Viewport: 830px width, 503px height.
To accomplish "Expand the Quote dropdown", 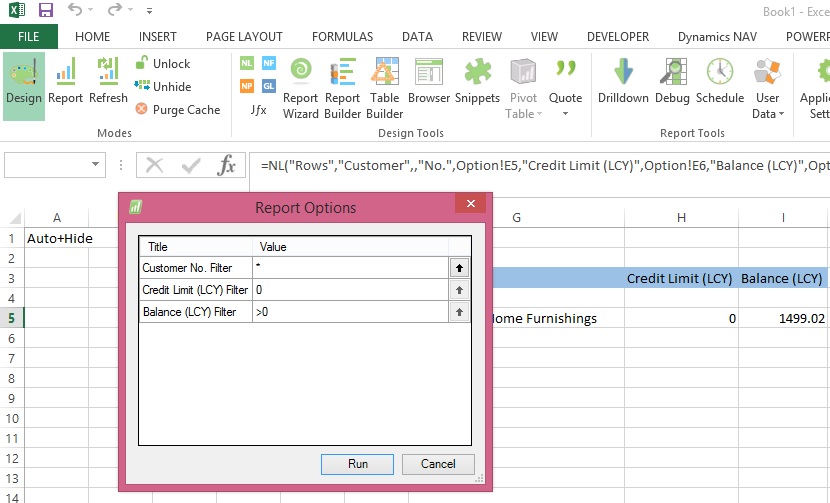I will pyautogui.click(x=565, y=113).
